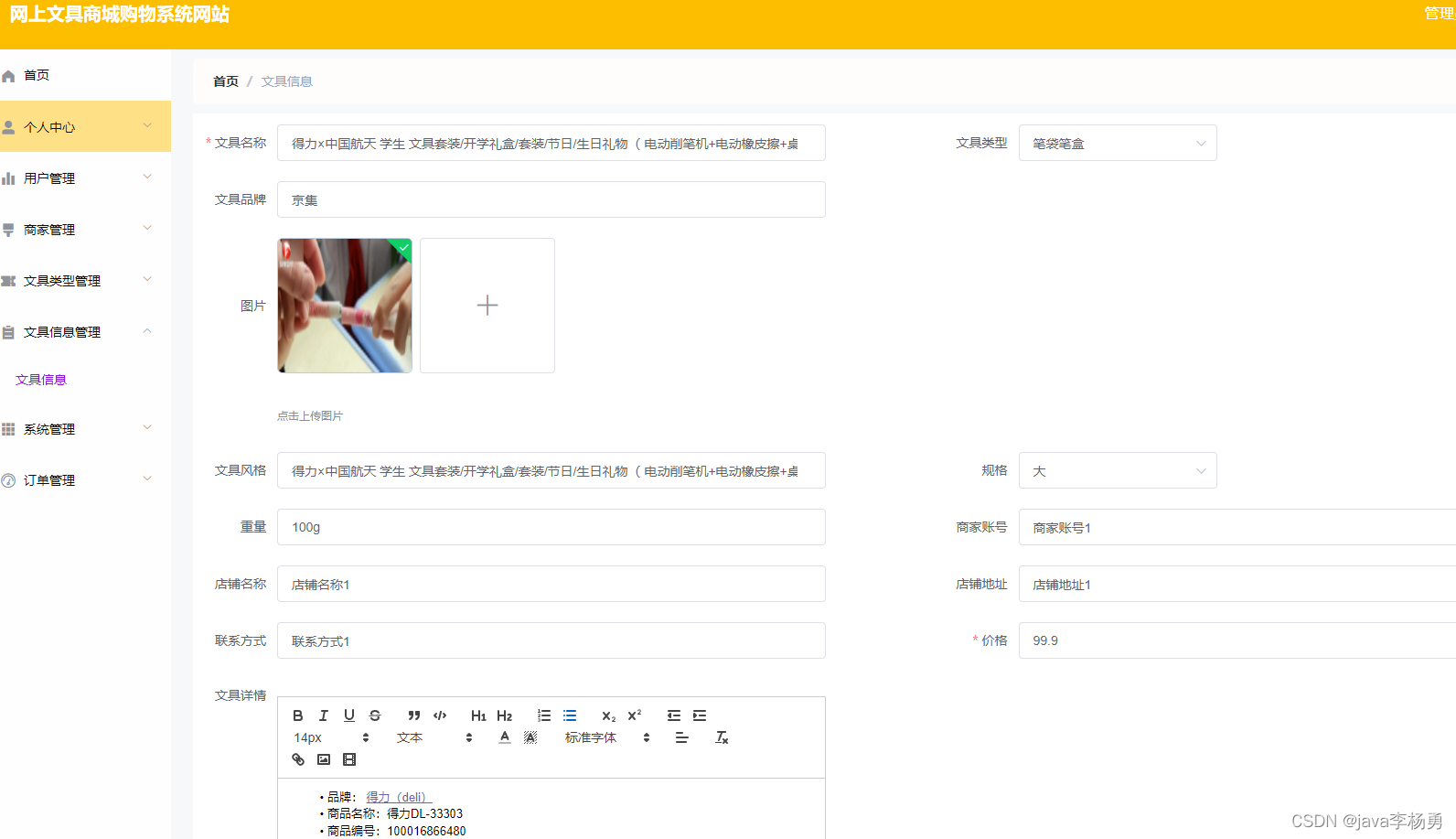
Task: Toggle italic formatting in the editor
Action: [x=324, y=715]
